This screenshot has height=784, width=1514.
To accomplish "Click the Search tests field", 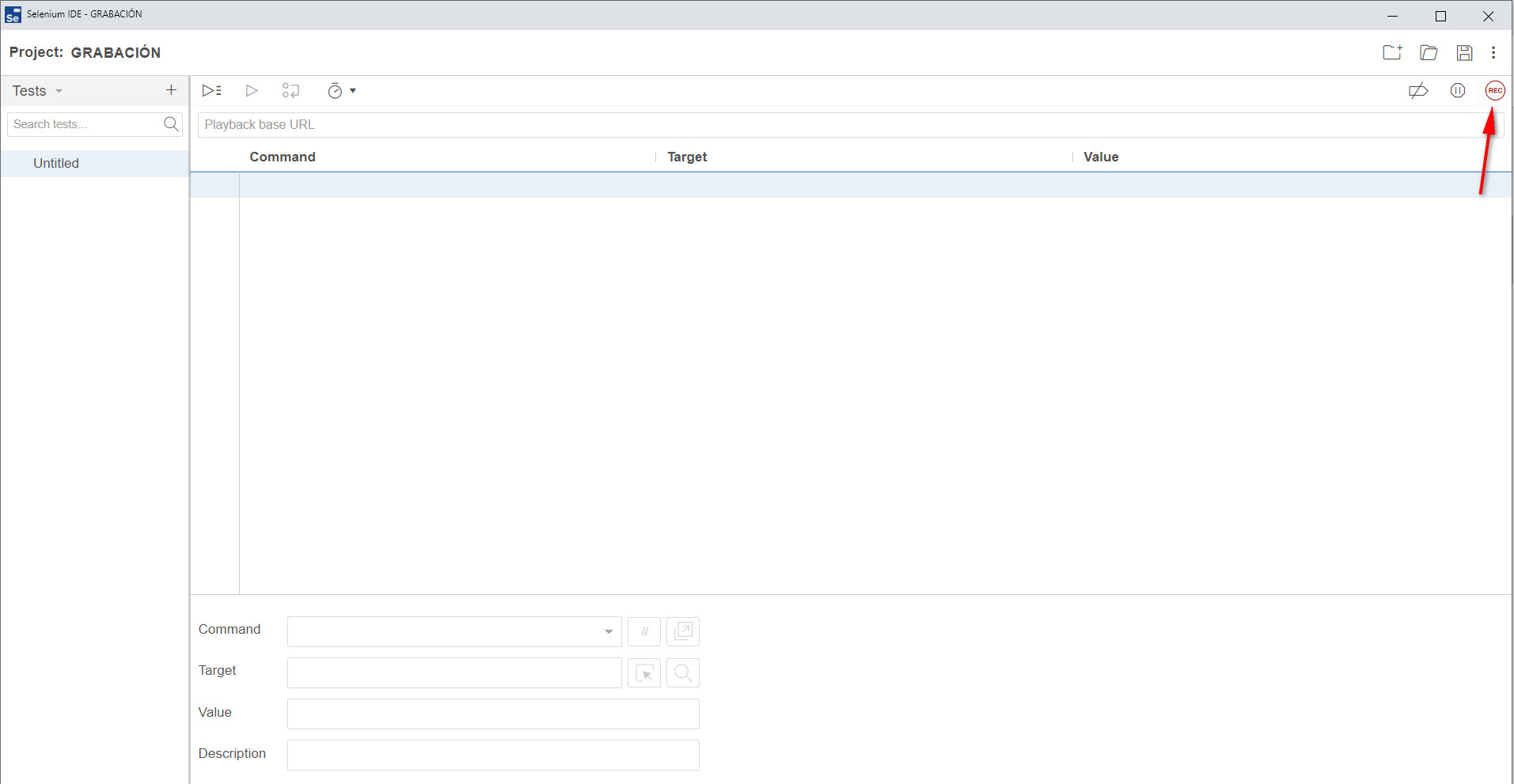I will [85, 124].
